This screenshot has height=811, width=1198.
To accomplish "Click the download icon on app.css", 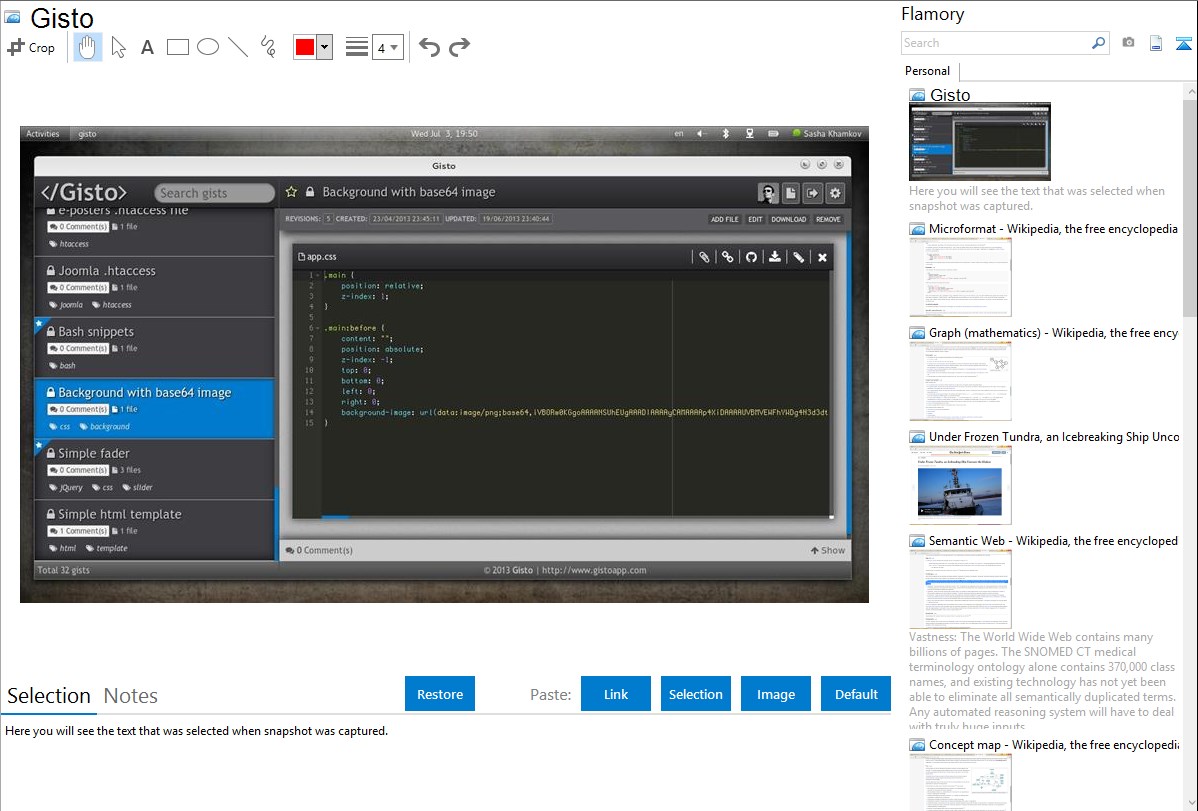I will point(775,257).
